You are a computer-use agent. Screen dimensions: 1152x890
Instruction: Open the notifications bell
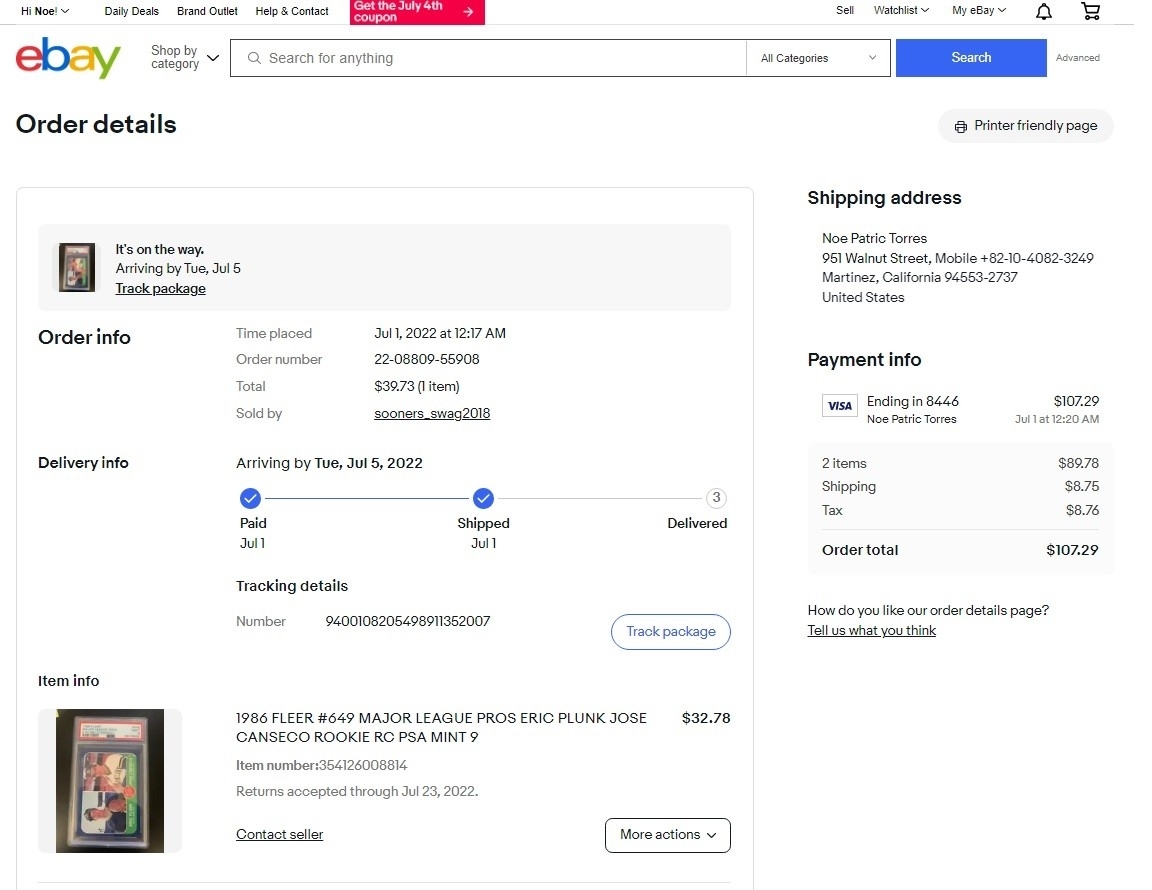click(x=1043, y=11)
